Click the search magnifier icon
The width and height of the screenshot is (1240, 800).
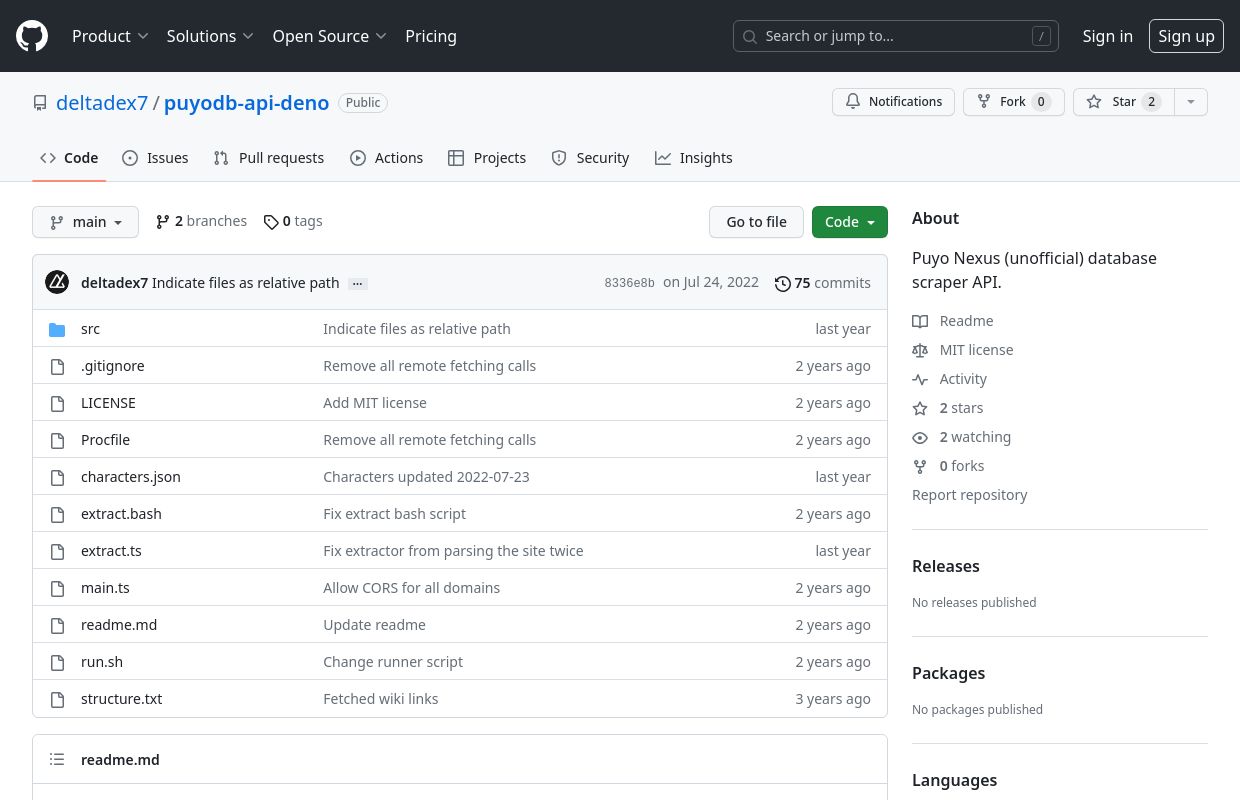[749, 36]
